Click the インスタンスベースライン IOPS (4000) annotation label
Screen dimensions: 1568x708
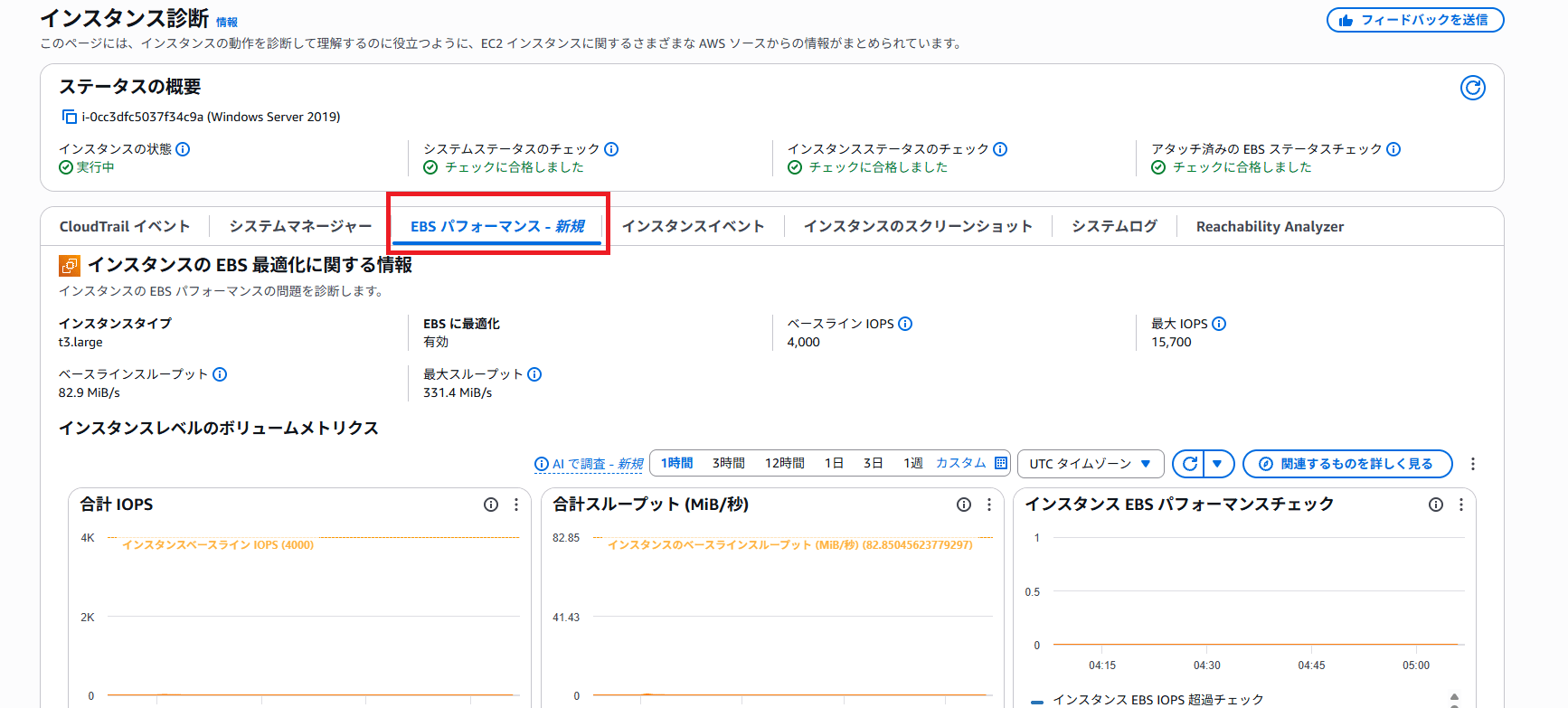[x=218, y=544]
